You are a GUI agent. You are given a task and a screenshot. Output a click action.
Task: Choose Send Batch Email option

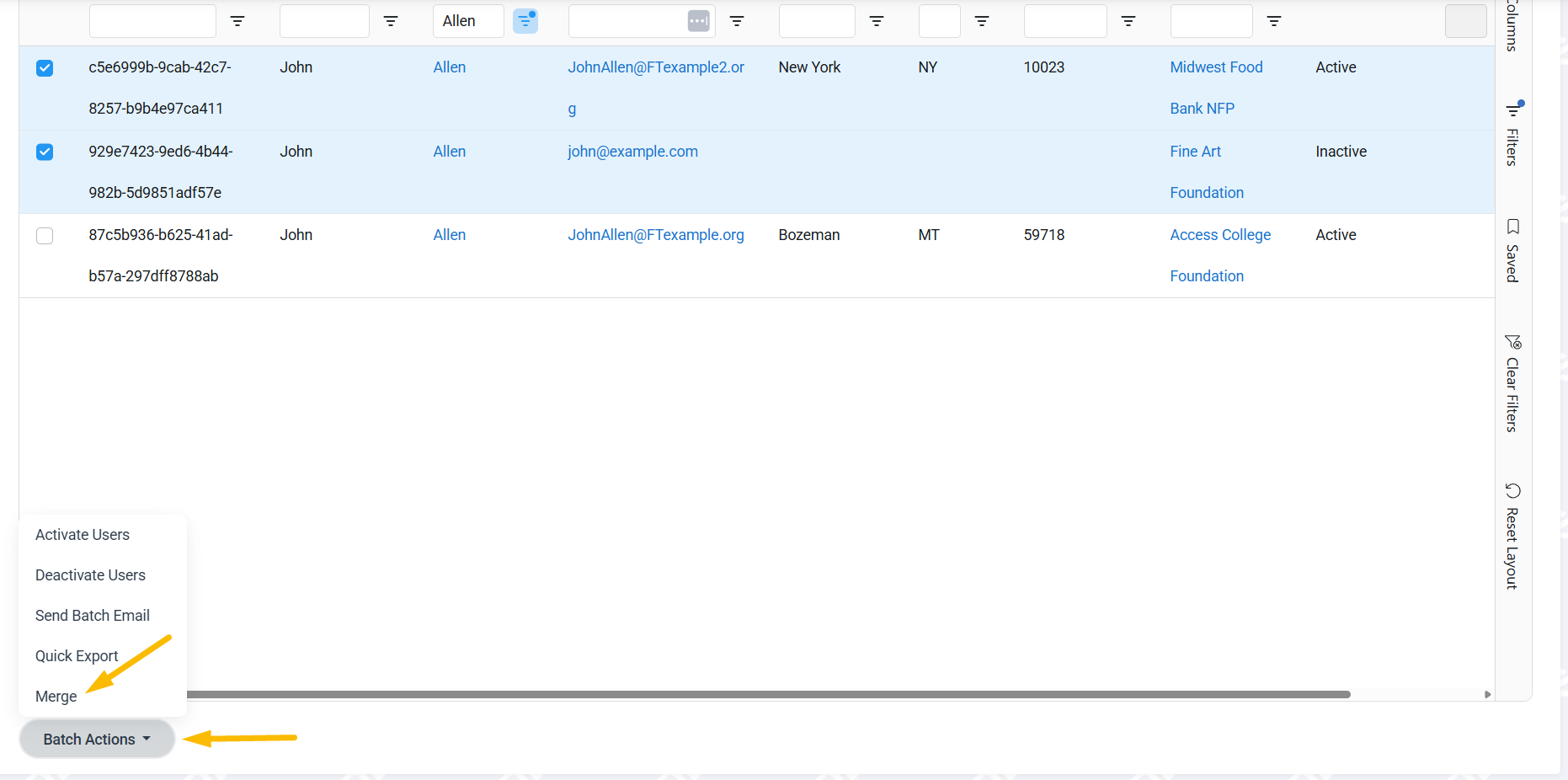pos(93,616)
